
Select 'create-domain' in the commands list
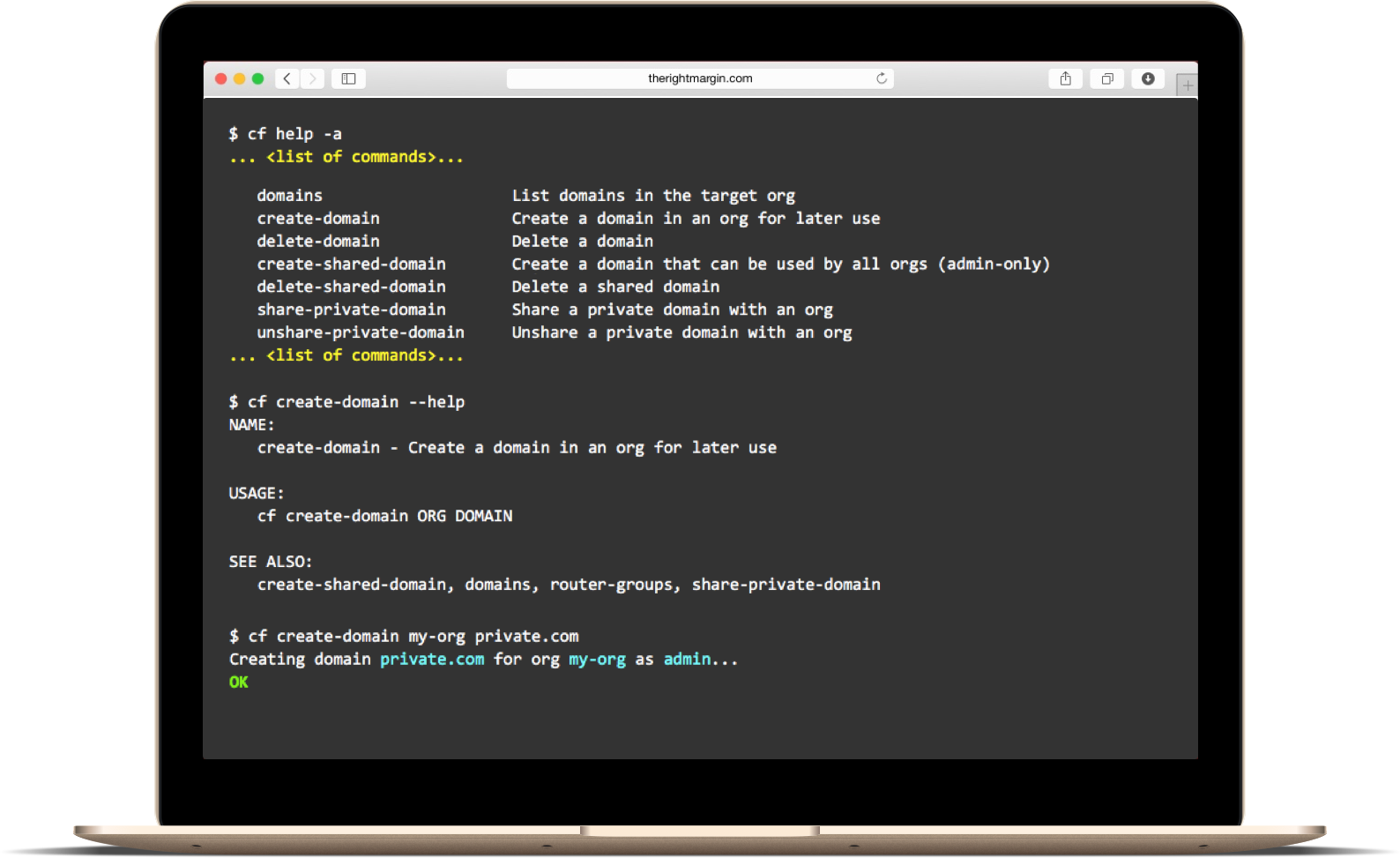coord(318,219)
